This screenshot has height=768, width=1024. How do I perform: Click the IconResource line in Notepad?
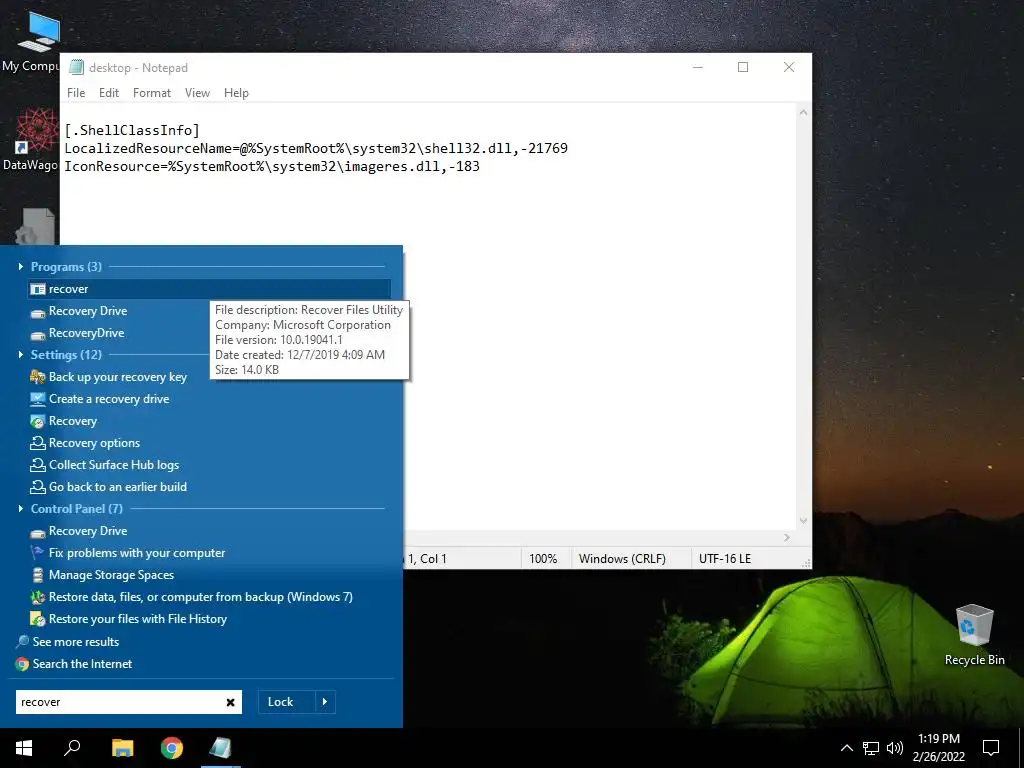click(x=272, y=167)
